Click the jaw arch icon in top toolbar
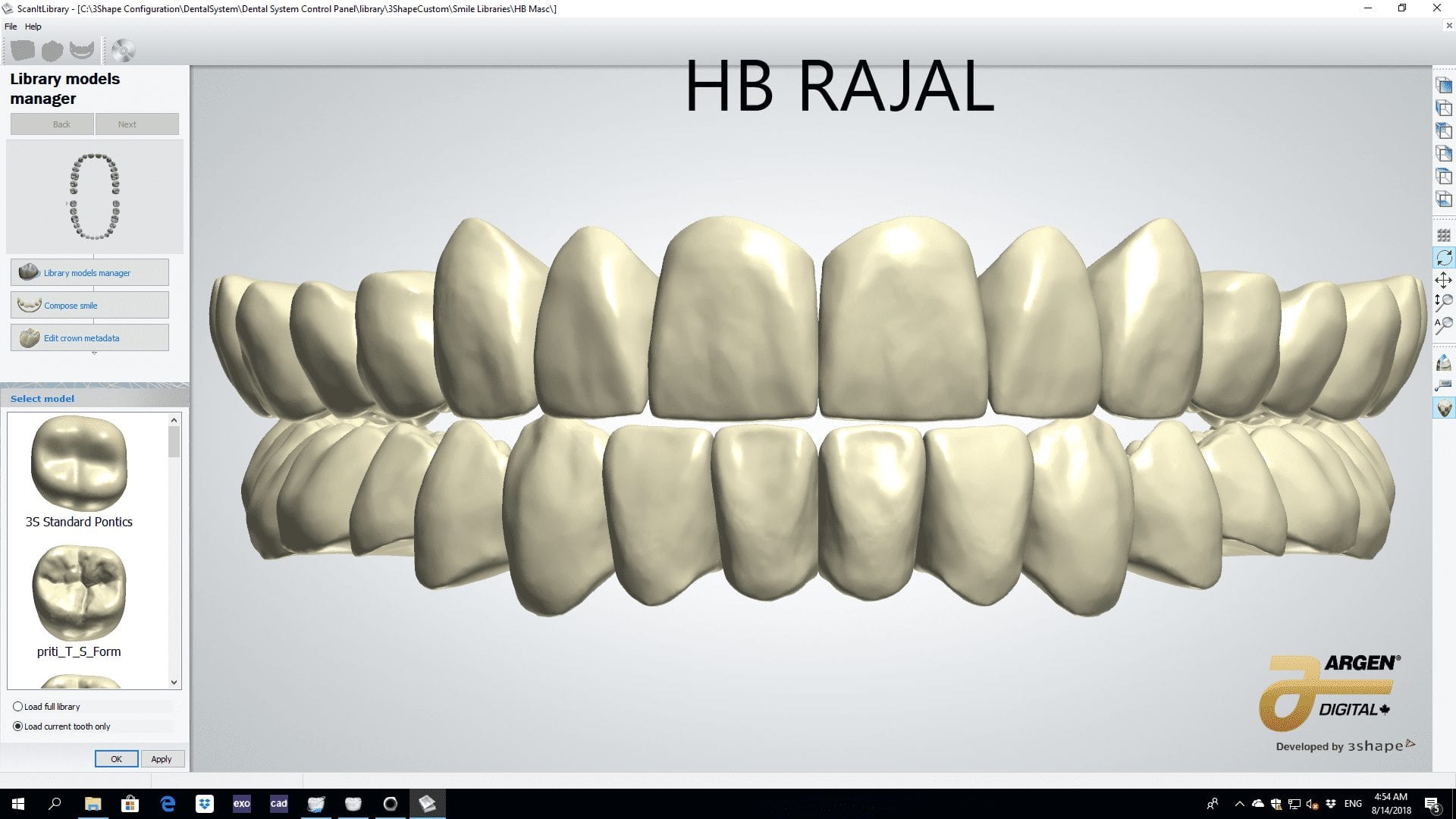 [x=82, y=51]
